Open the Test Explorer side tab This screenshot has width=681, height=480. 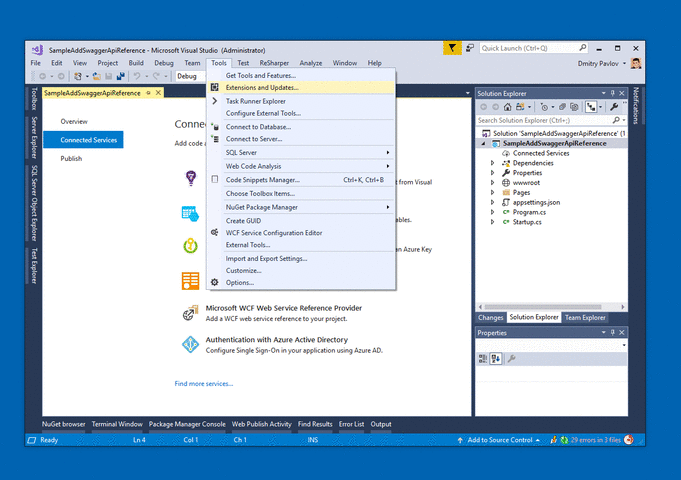point(34,266)
